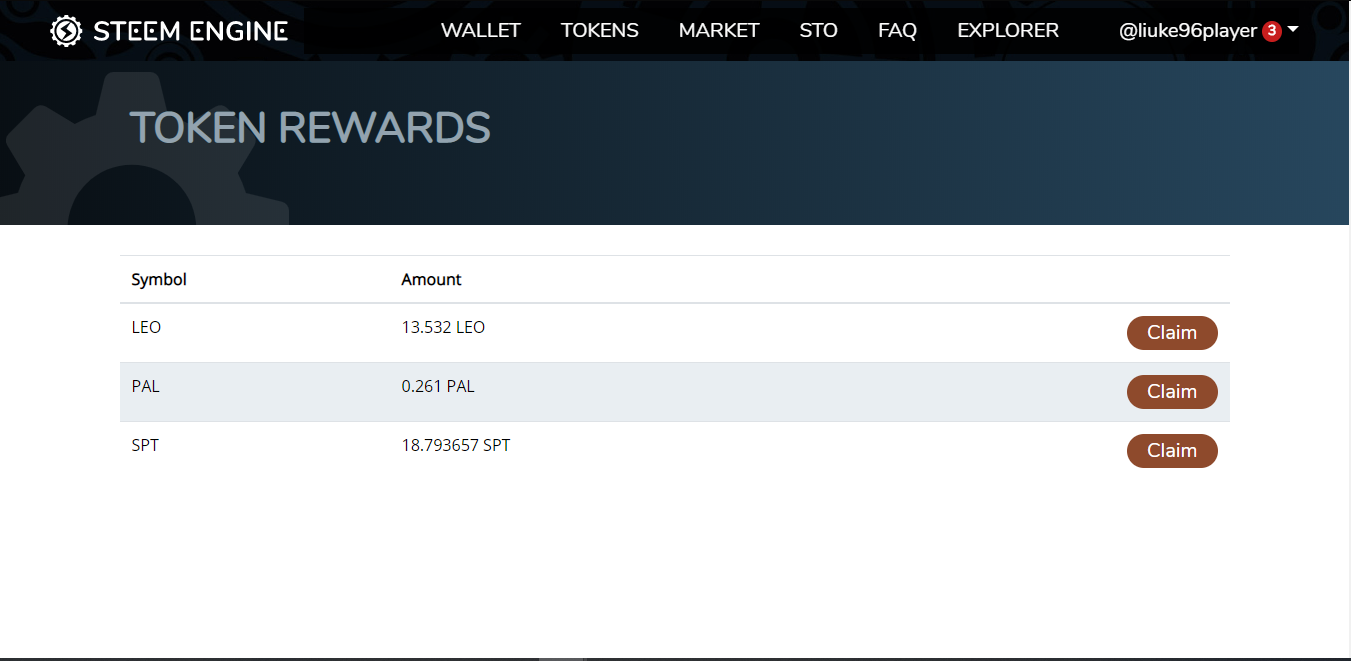Select the PAL symbol cell

(145, 387)
